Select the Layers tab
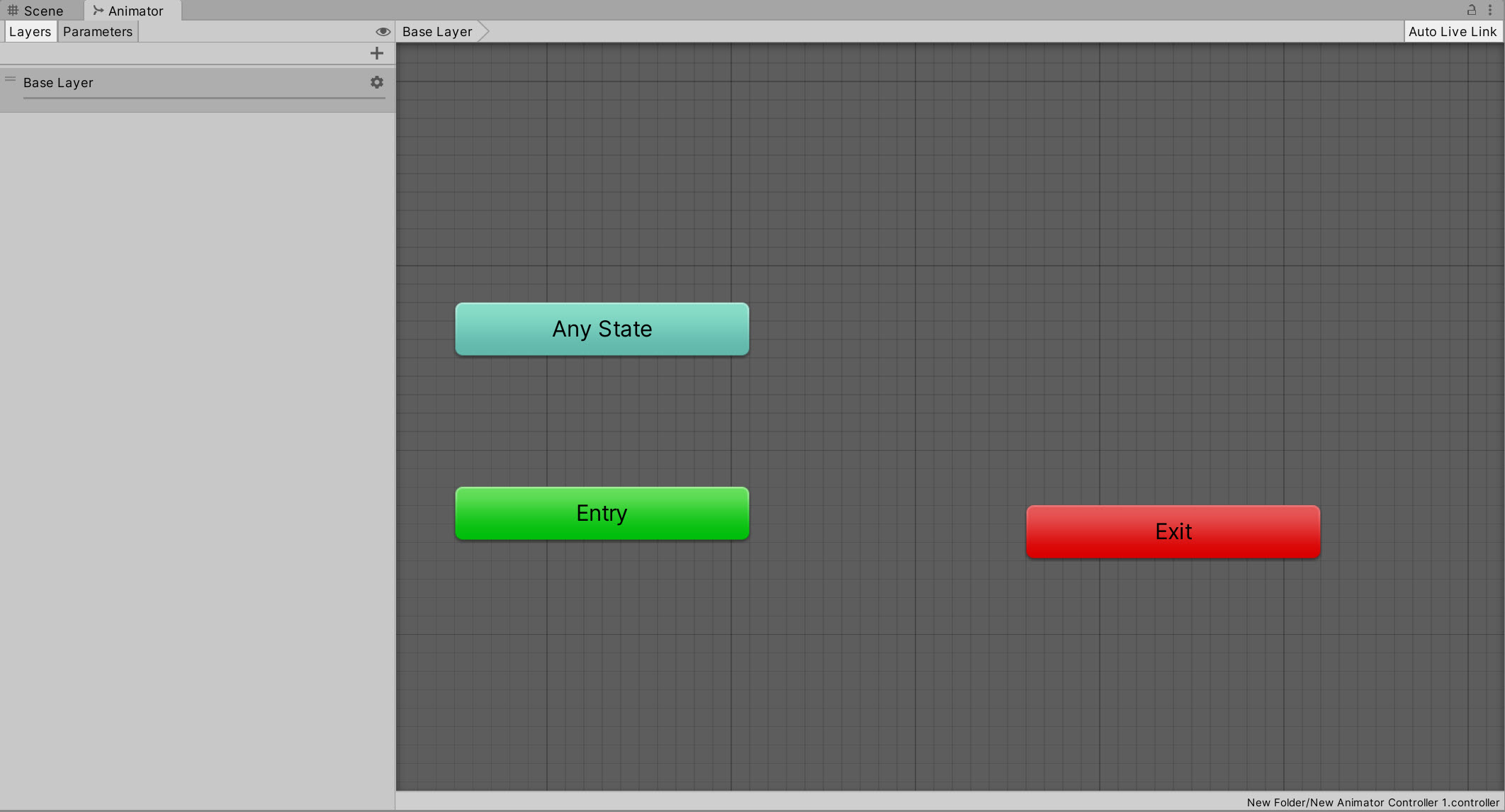Screen dimensions: 1505x812 [x=30, y=31]
